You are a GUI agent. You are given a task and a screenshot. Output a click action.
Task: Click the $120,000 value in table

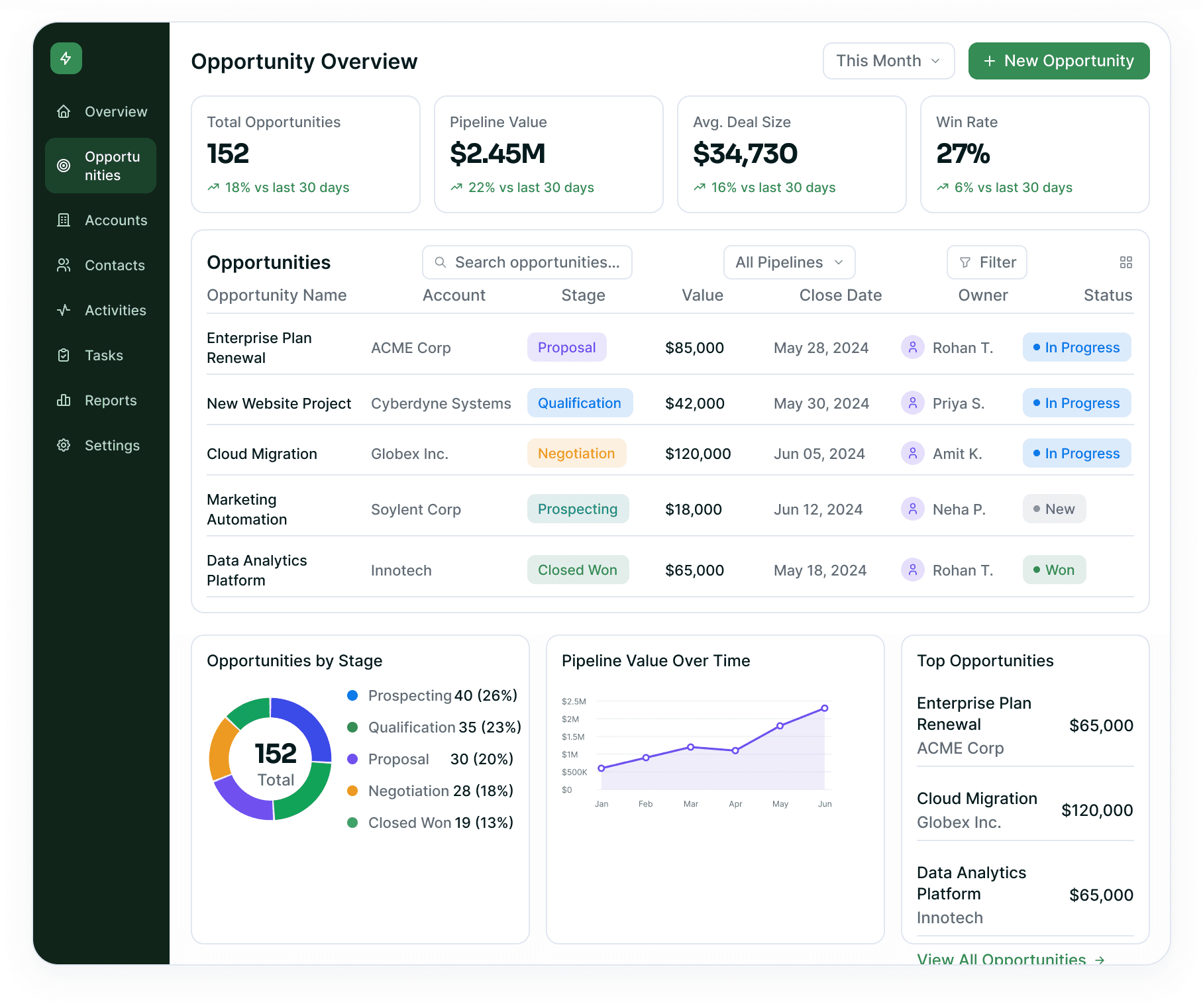[x=698, y=454]
